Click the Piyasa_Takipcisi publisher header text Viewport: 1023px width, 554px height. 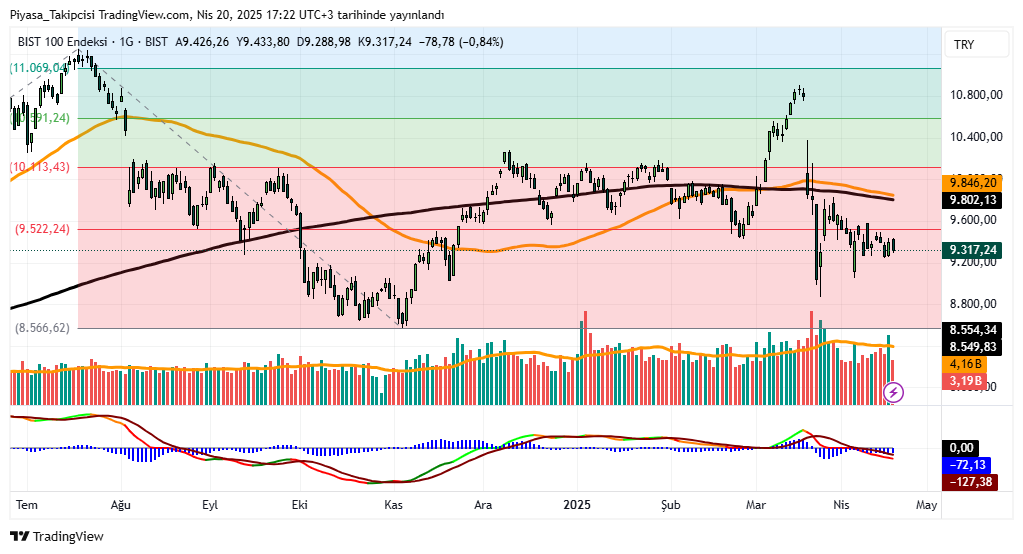pos(226,14)
